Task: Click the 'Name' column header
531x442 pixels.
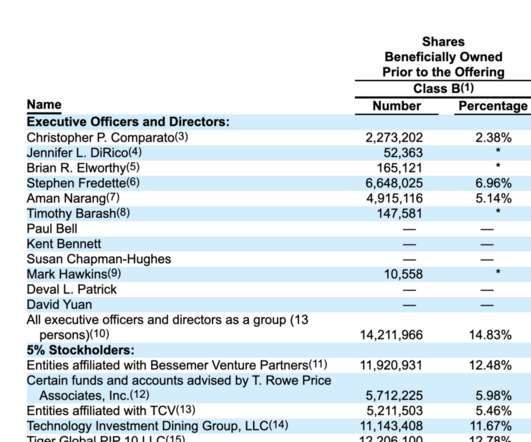Action: [44, 104]
